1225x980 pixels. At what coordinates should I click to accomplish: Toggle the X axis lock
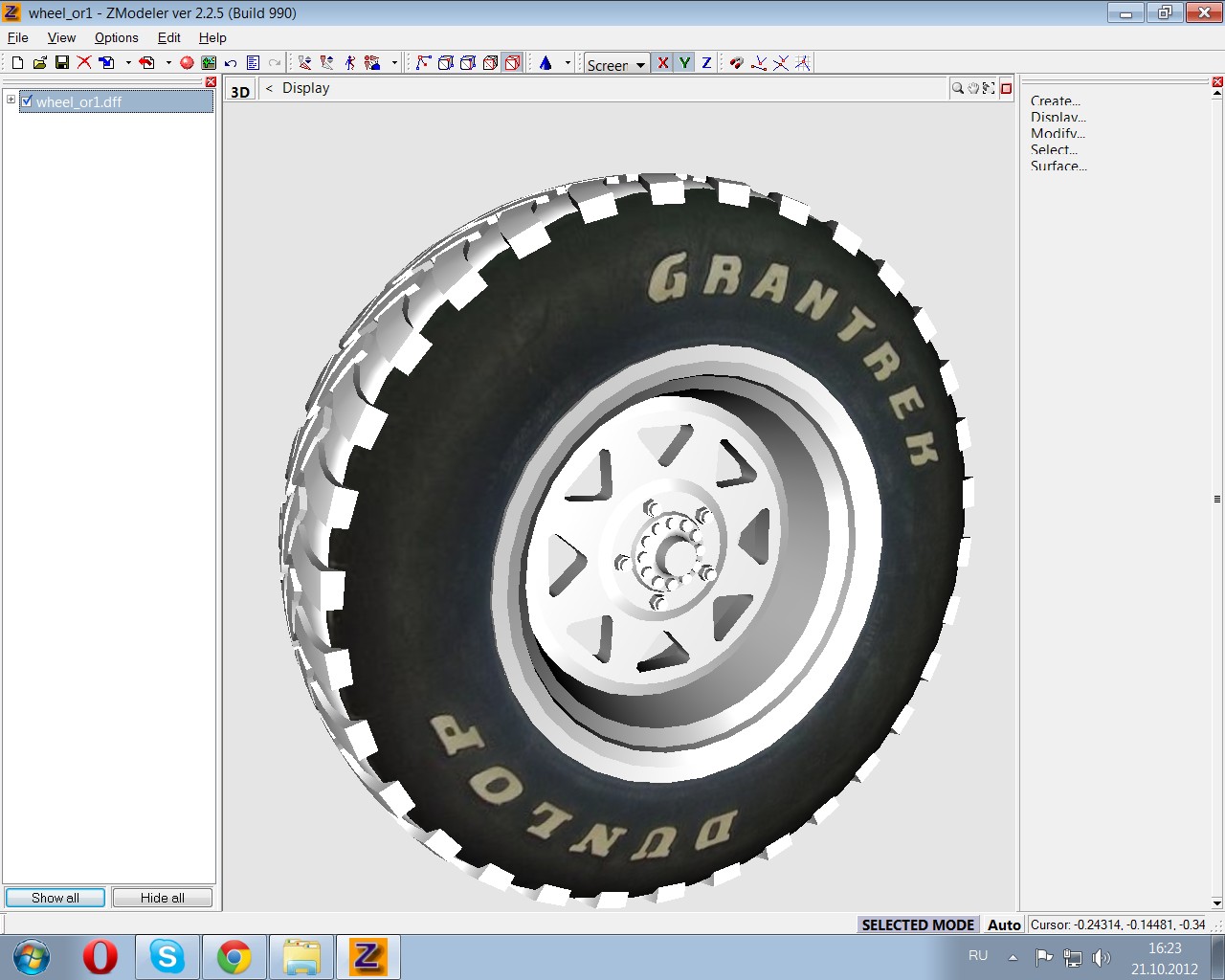pyautogui.click(x=662, y=63)
